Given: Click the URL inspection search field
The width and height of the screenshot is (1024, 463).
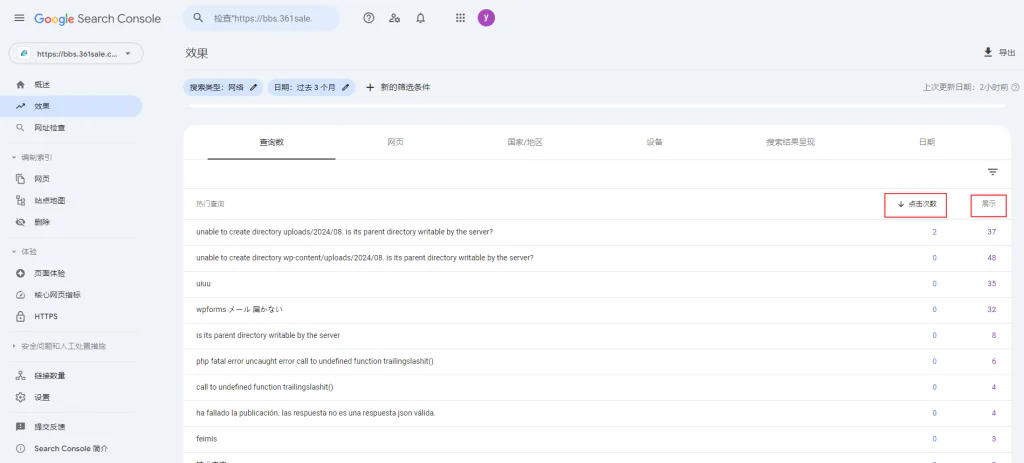Looking at the screenshot, I should pos(262,18).
